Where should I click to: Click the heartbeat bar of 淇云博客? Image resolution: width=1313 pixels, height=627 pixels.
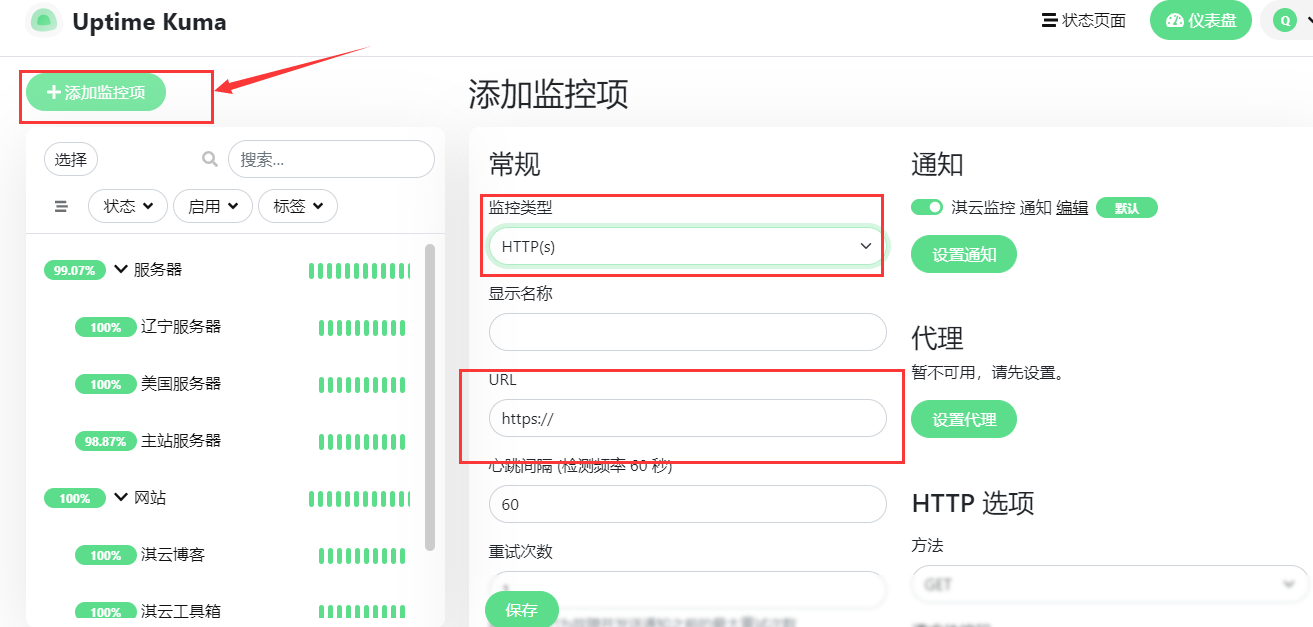363,555
